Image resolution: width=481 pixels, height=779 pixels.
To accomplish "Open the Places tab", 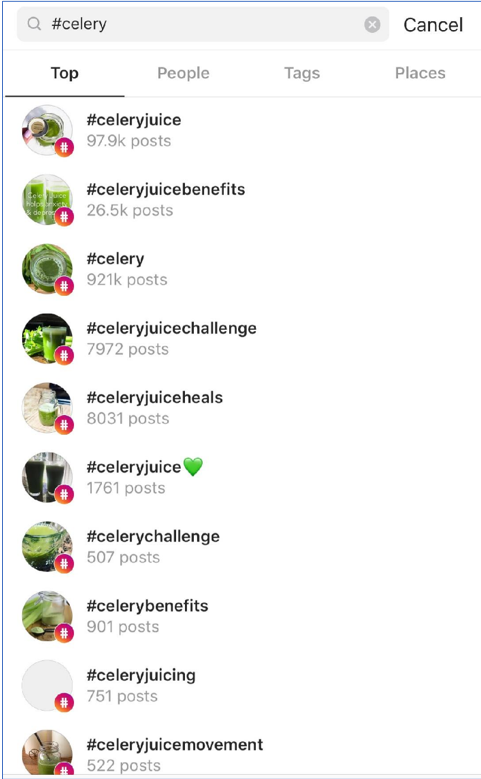I will (420, 73).
